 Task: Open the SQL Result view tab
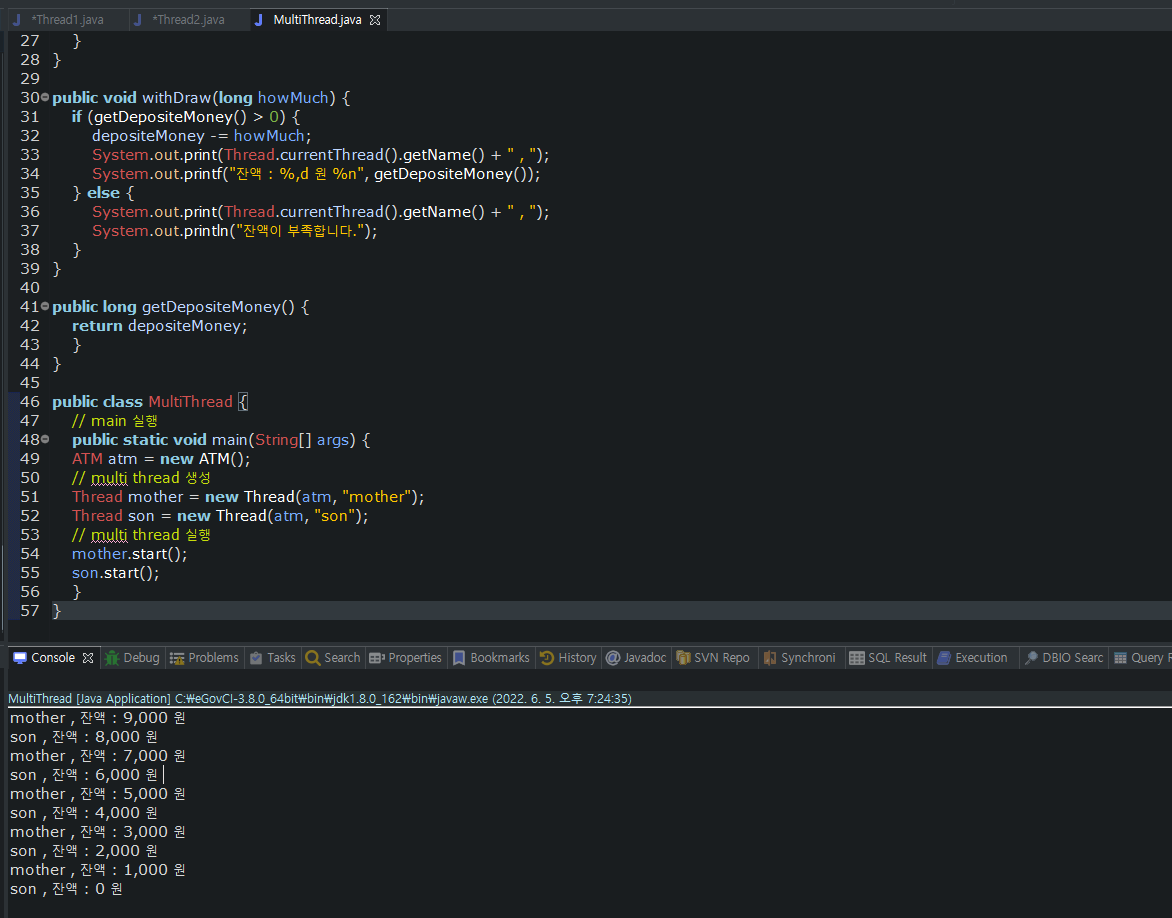click(x=888, y=658)
